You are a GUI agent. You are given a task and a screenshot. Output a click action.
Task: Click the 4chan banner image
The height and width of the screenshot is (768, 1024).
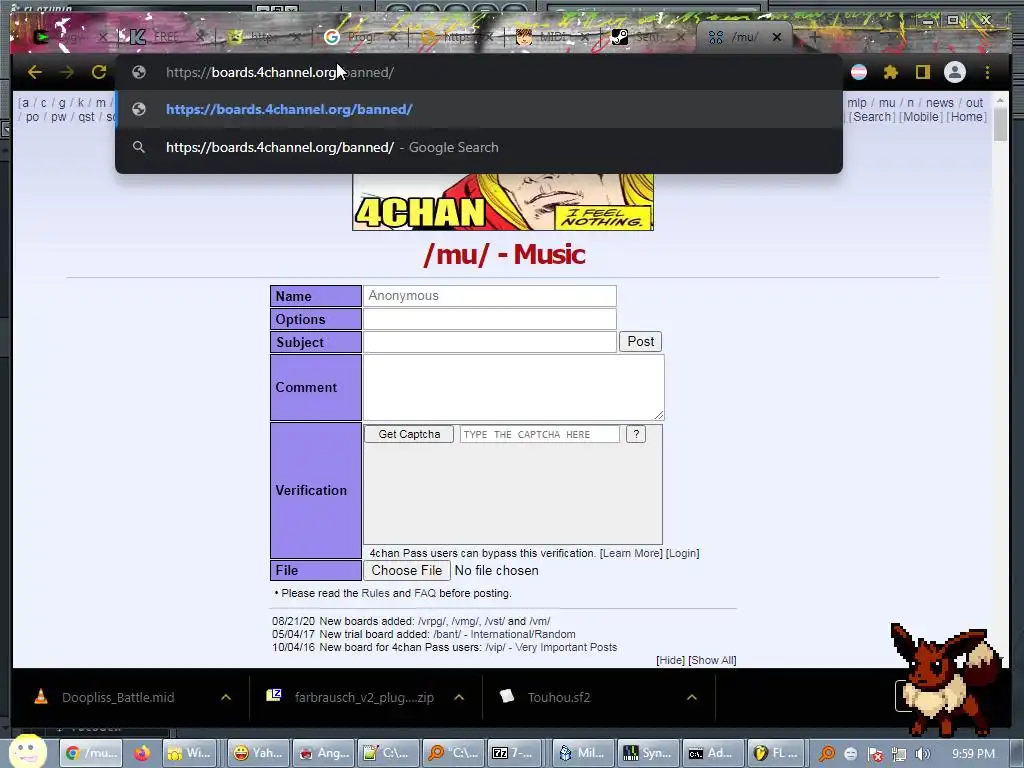point(503,202)
